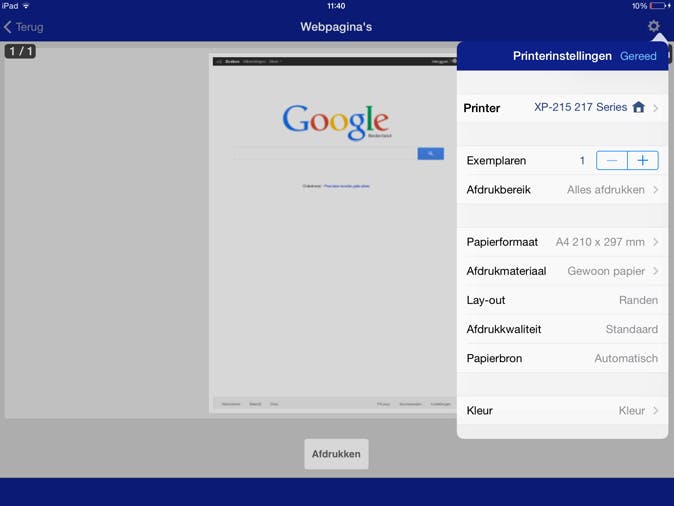Go back with the Terug button
Viewport: 674px width, 506px height.
[x=24, y=27]
